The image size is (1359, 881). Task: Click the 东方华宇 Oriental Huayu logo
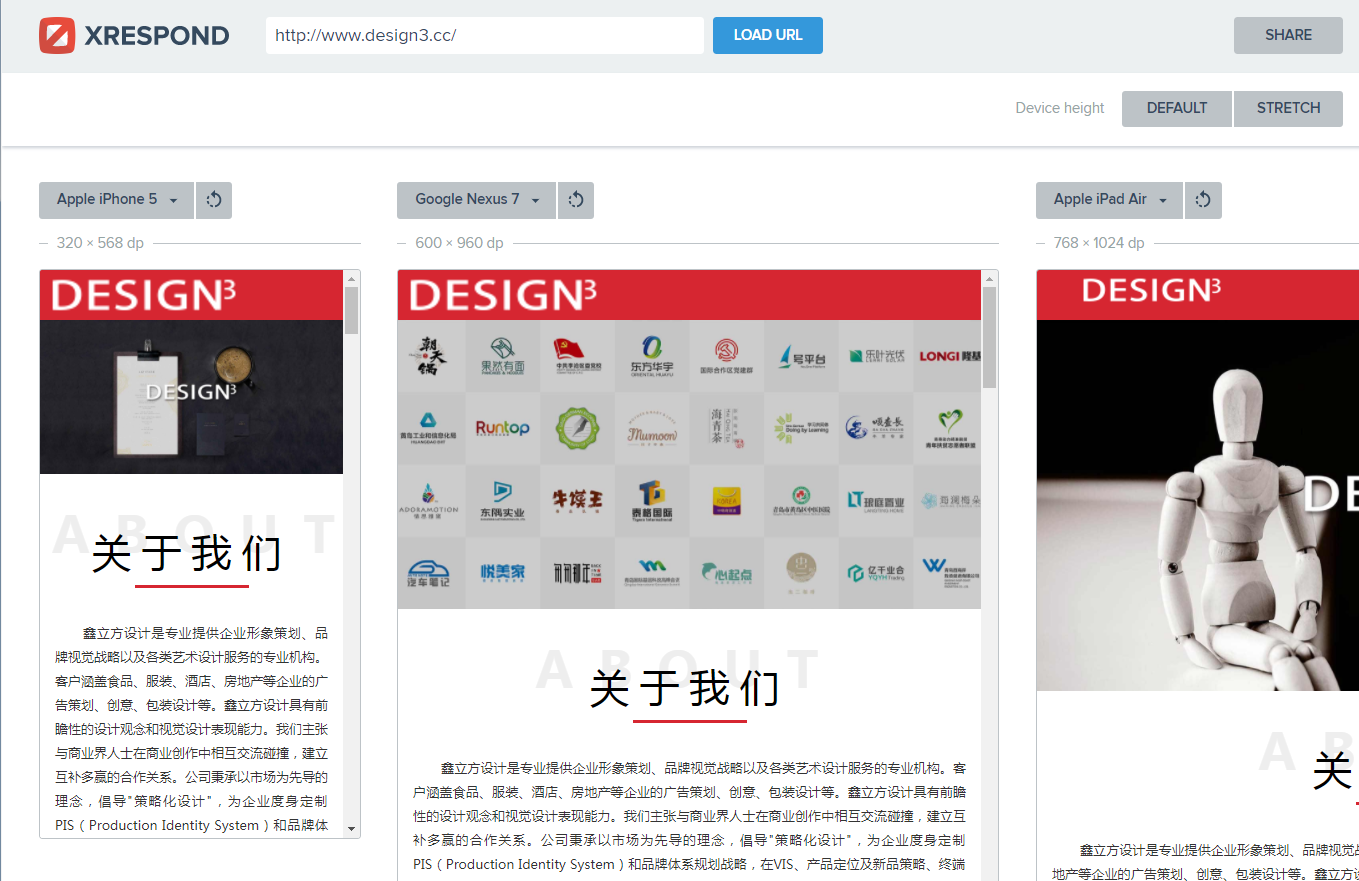coord(652,356)
